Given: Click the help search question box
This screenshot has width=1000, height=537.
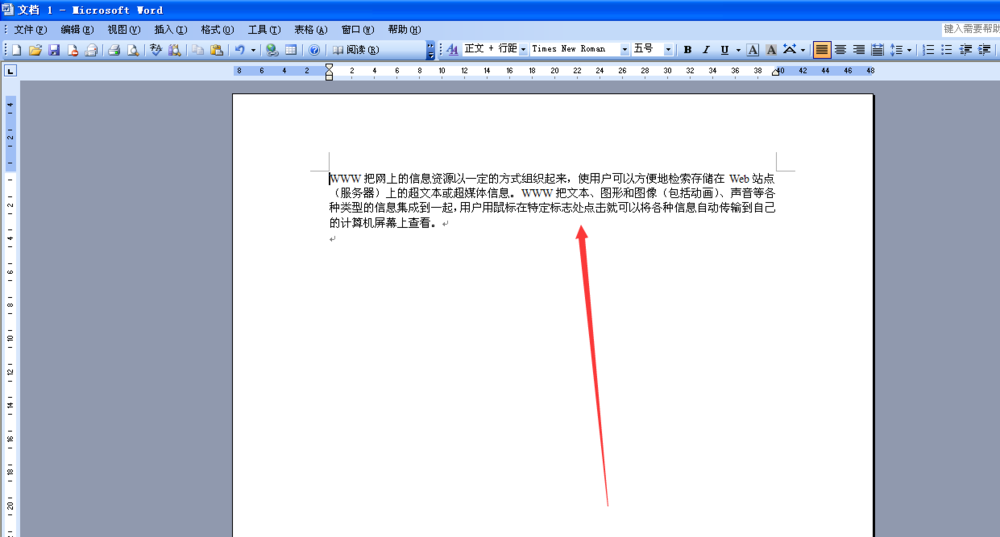Looking at the screenshot, I should point(971,29).
